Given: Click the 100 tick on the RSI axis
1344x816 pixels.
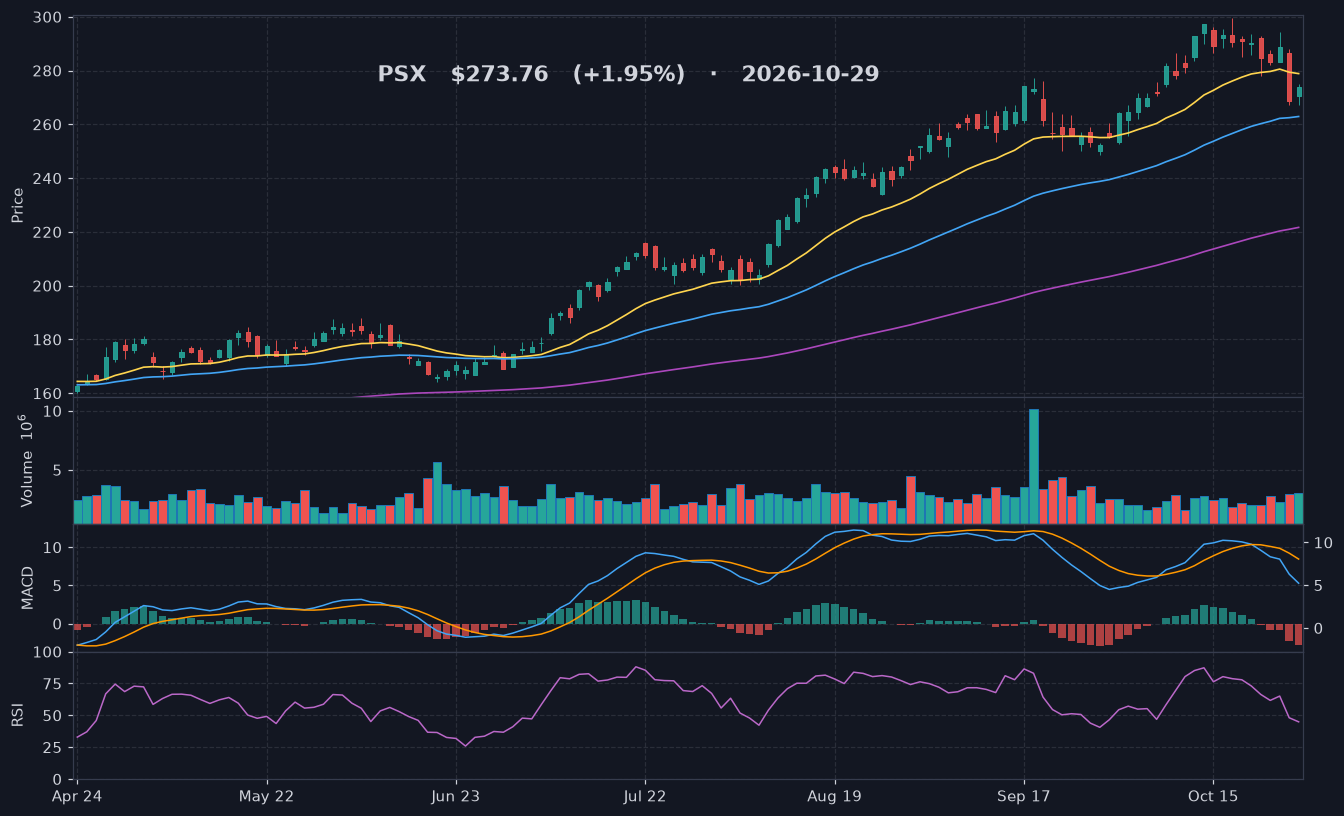Looking at the screenshot, I should click(48, 652).
